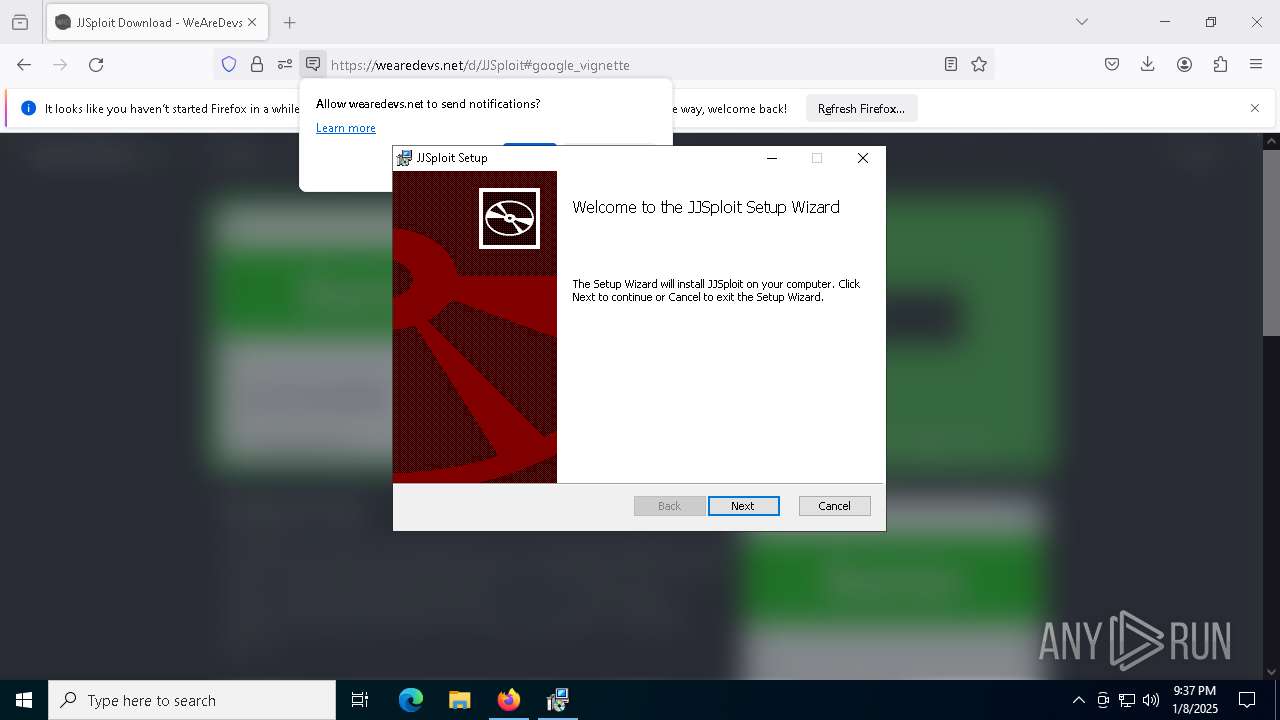Open a new Firefox tab
This screenshot has width=1280, height=720.
[289, 22]
